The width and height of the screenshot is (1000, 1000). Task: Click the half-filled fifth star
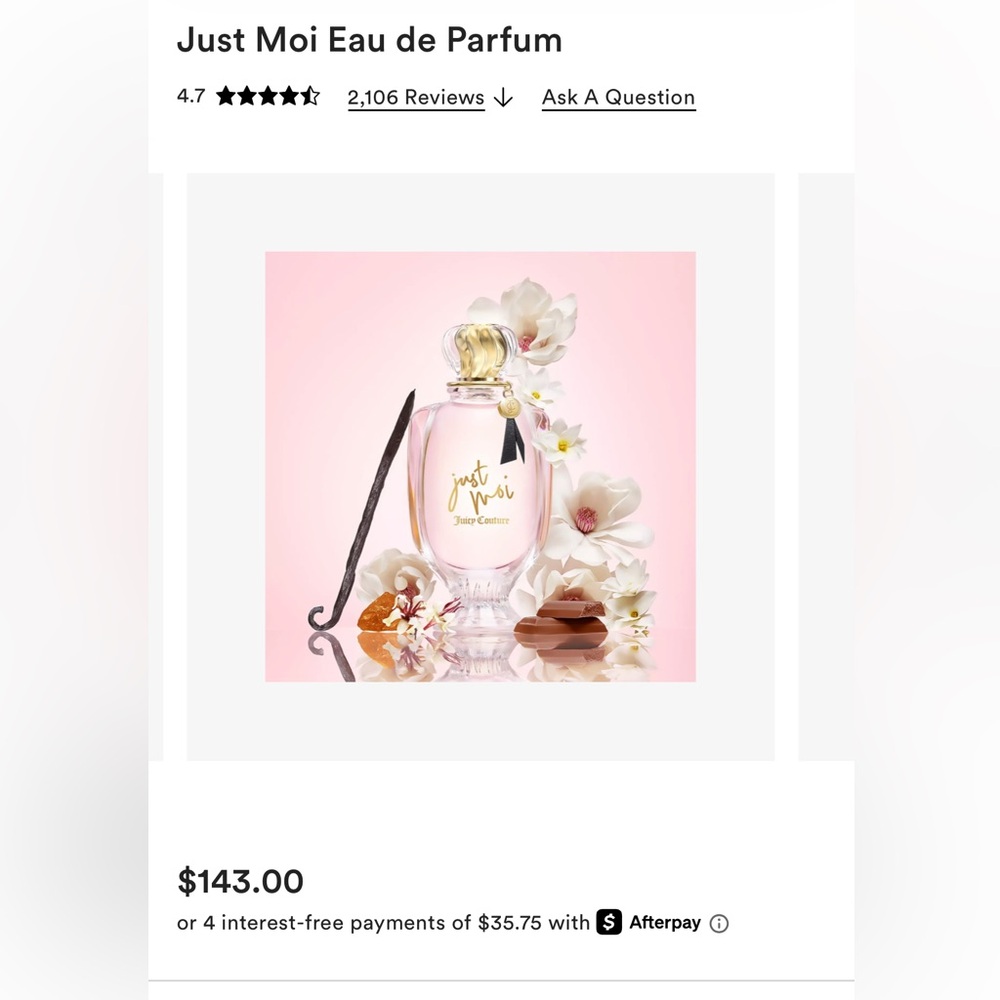[310, 96]
